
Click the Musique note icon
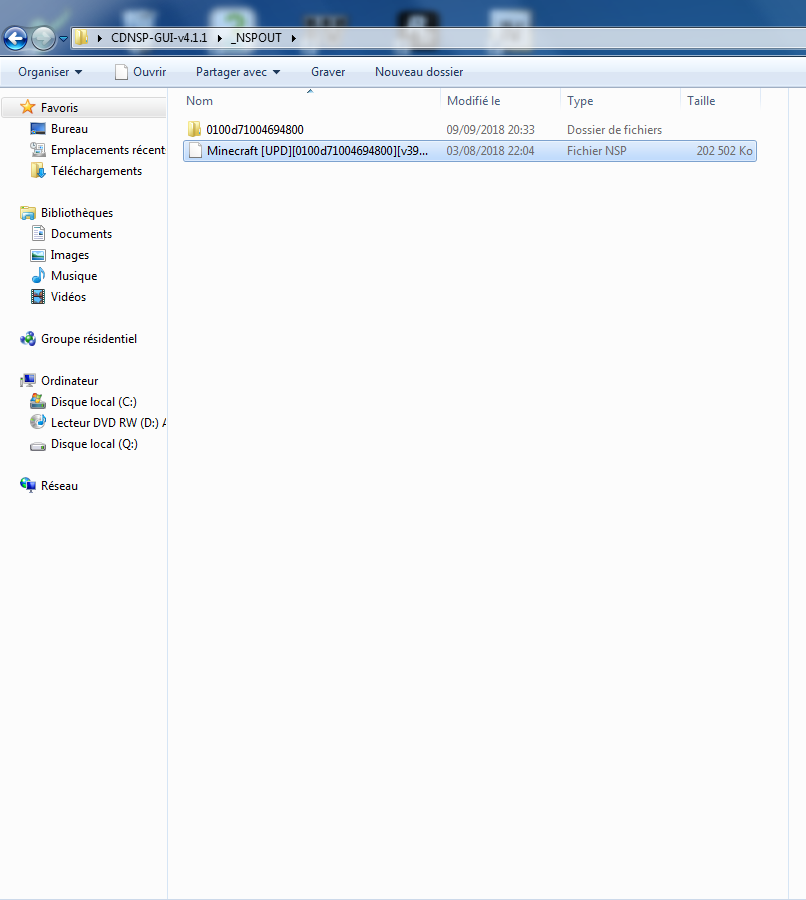point(38,276)
